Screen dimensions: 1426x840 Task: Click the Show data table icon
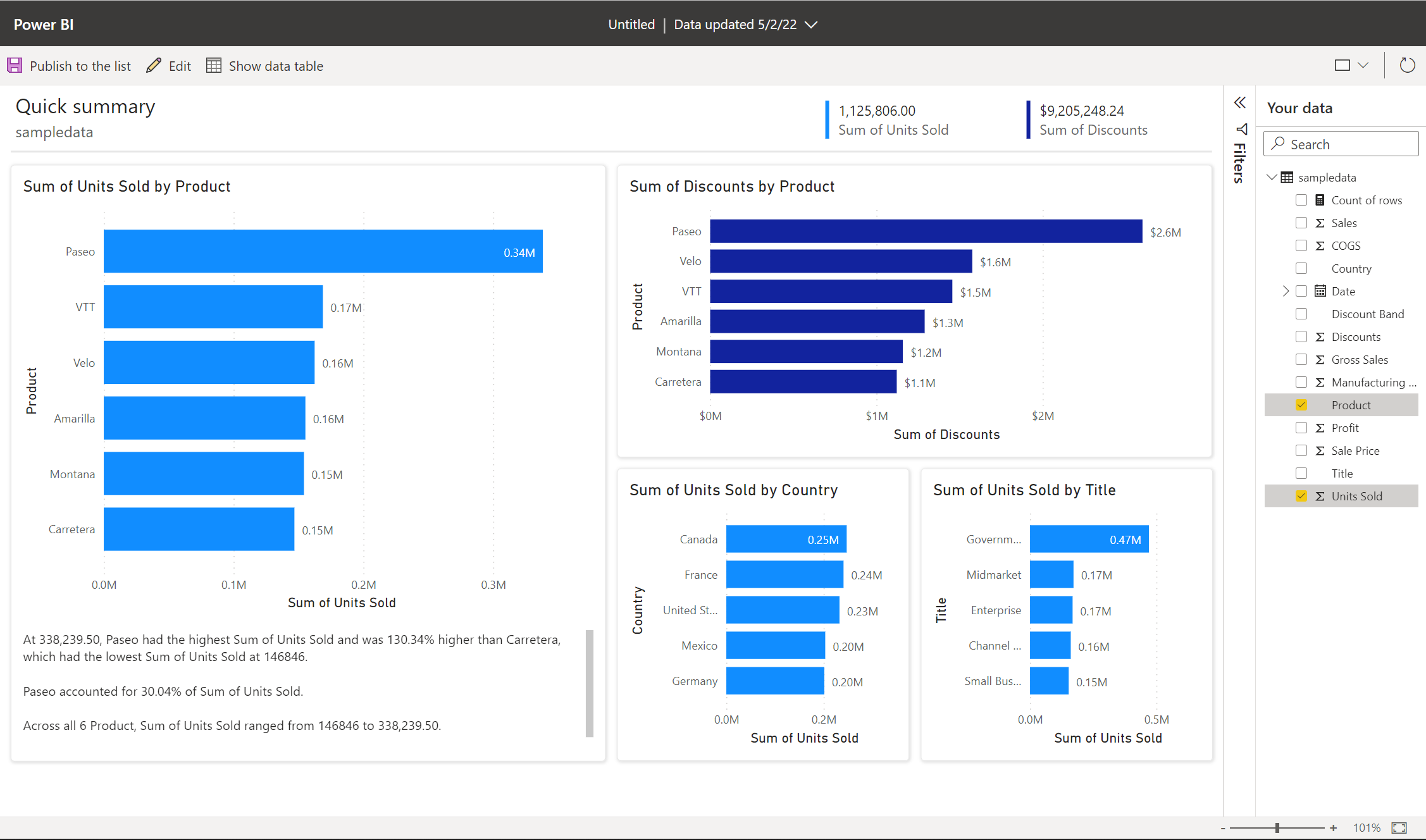(x=214, y=65)
